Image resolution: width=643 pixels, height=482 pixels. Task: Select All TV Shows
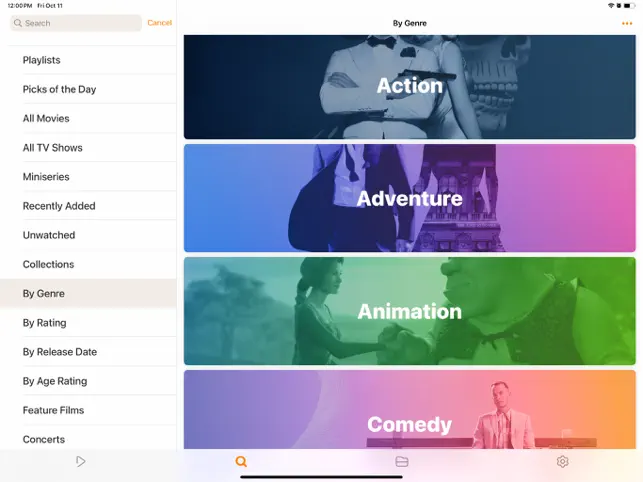tap(88, 147)
